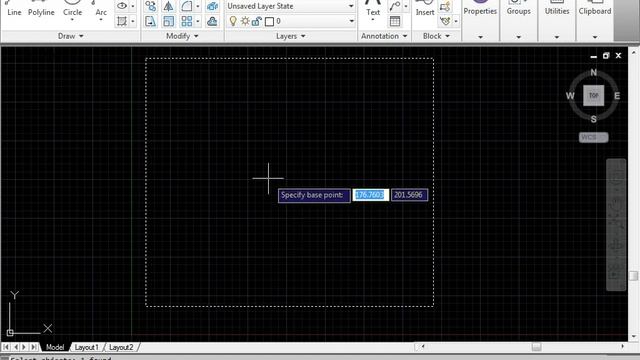Click the Hatch tool icon
The width and height of the screenshot is (640, 360).
(x=122, y=21)
